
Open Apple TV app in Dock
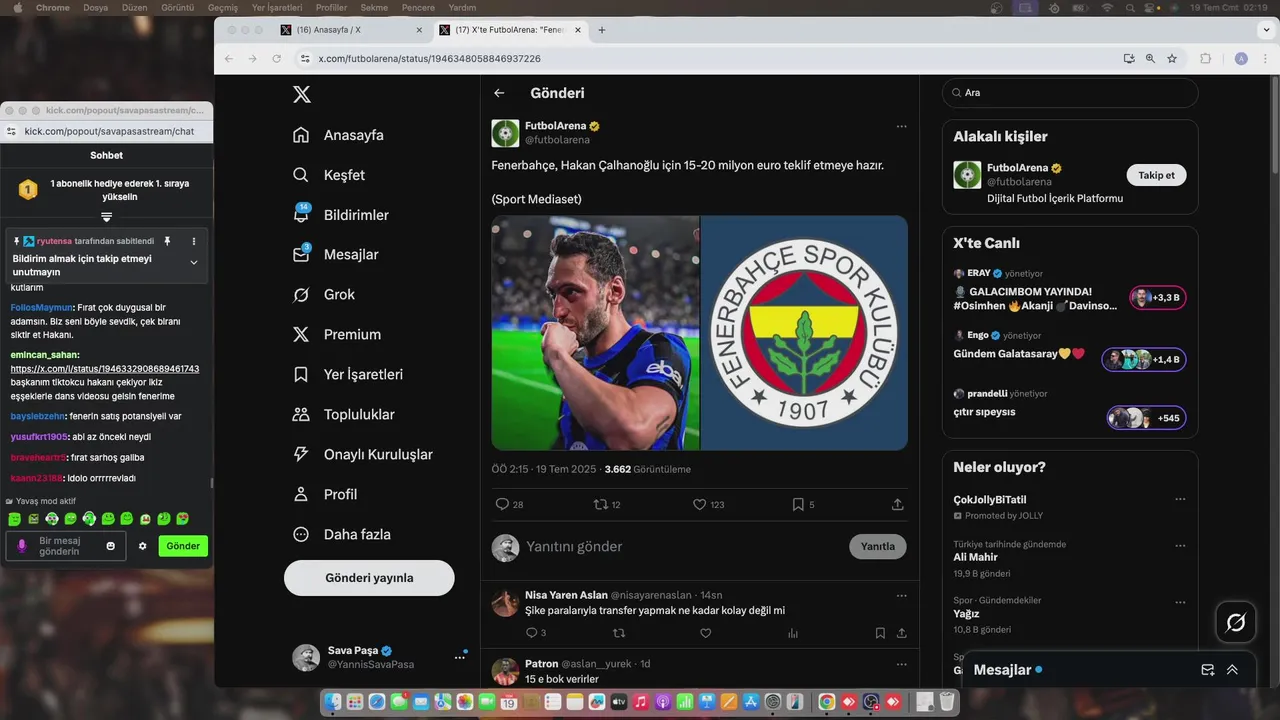click(x=619, y=703)
